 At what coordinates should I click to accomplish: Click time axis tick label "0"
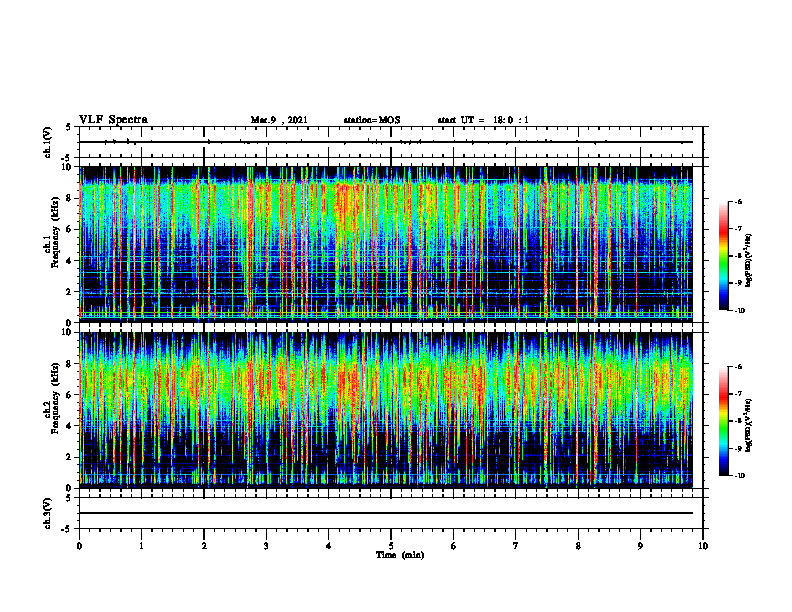point(79,546)
